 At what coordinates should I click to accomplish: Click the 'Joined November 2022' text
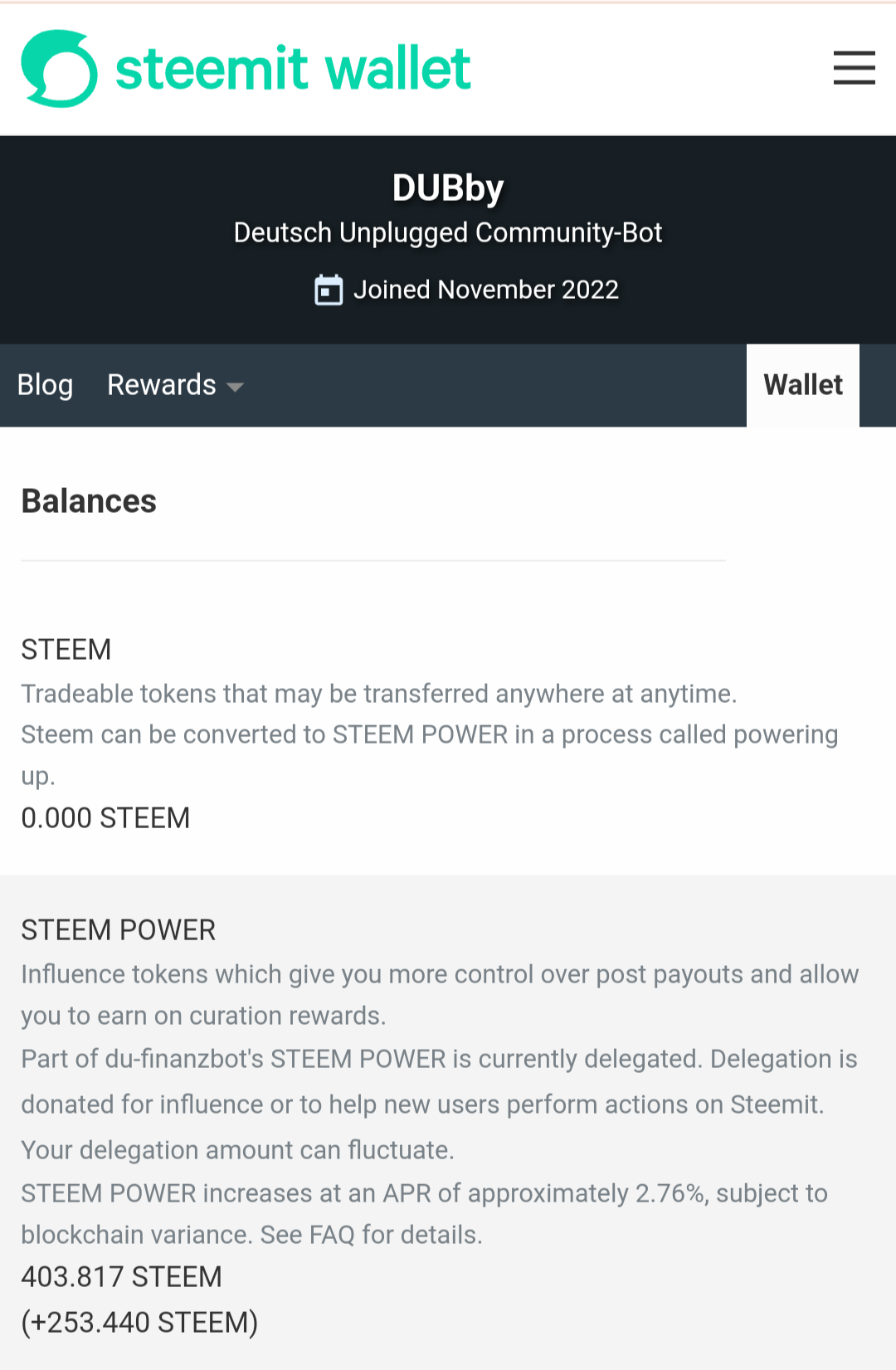click(x=485, y=290)
